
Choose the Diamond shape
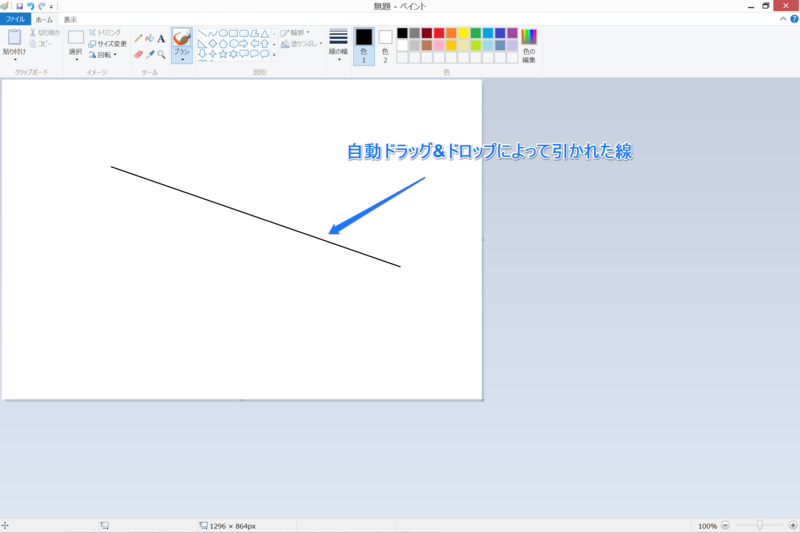click(x=213, y=44)
